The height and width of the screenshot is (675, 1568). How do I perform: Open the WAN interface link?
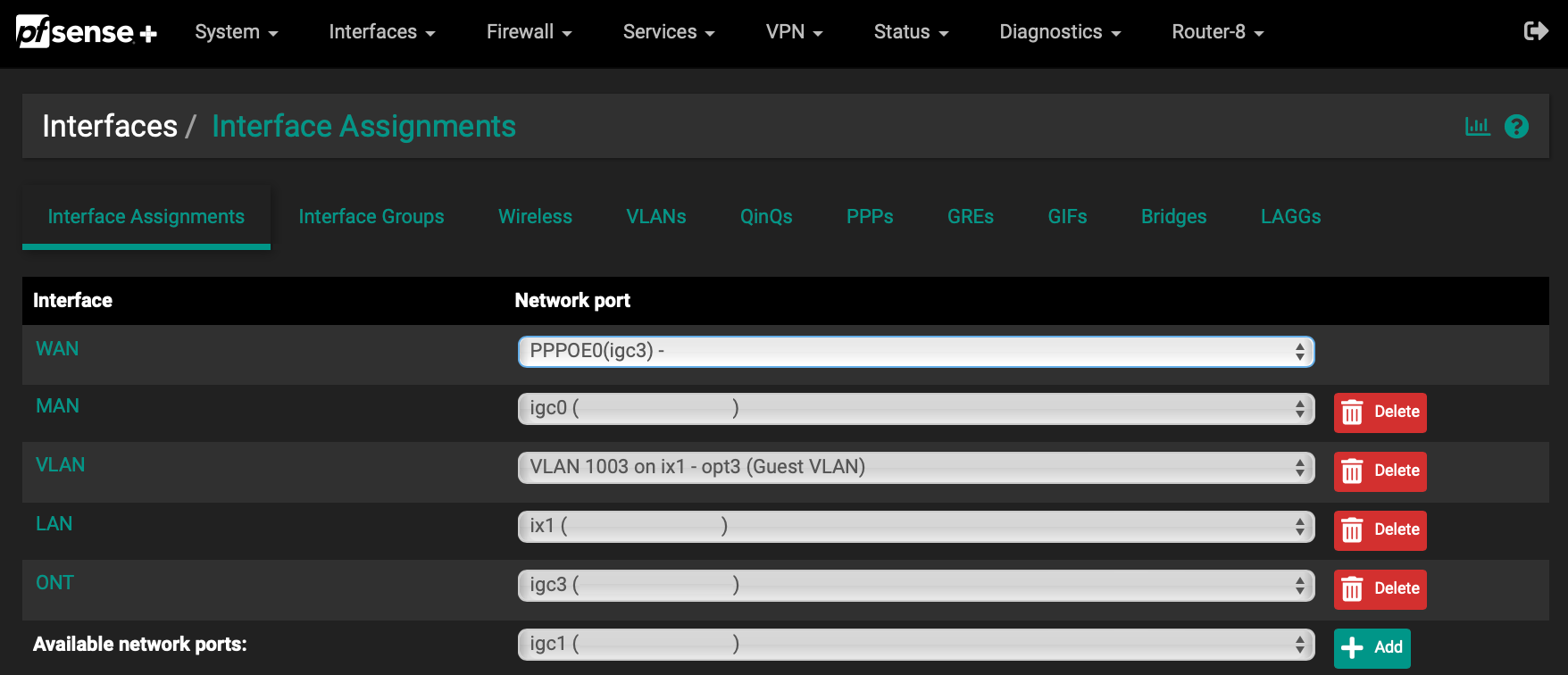pyautogui.click(x=57, y=349)
